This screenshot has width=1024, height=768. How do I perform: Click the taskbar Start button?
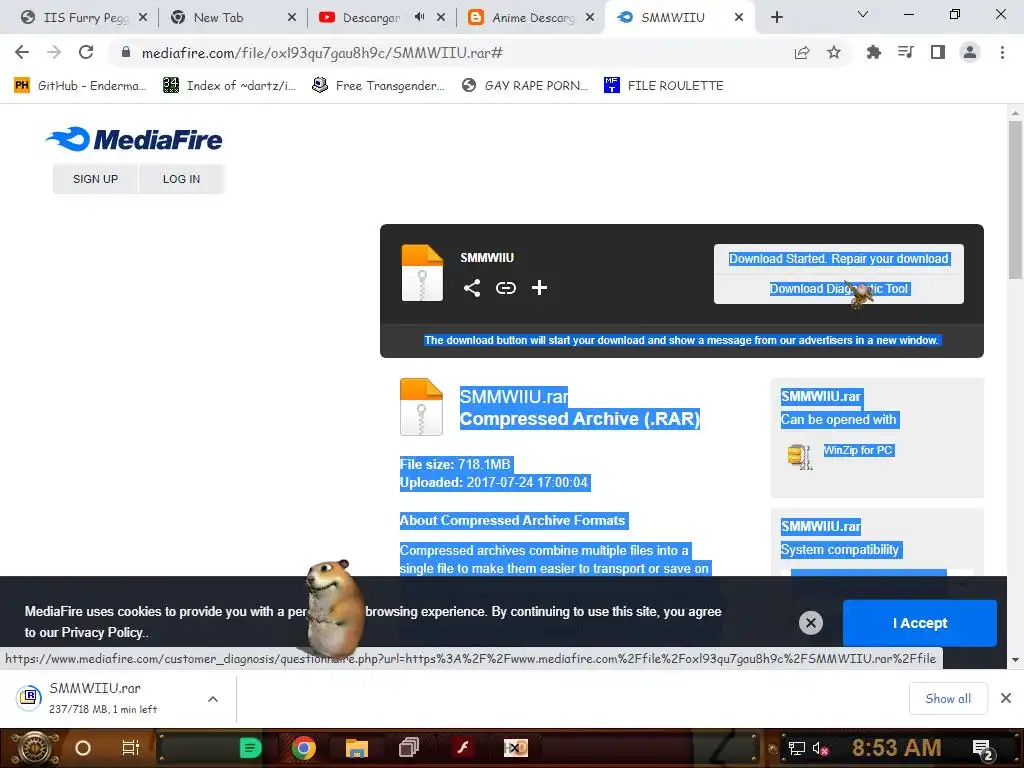coord(34,748)
